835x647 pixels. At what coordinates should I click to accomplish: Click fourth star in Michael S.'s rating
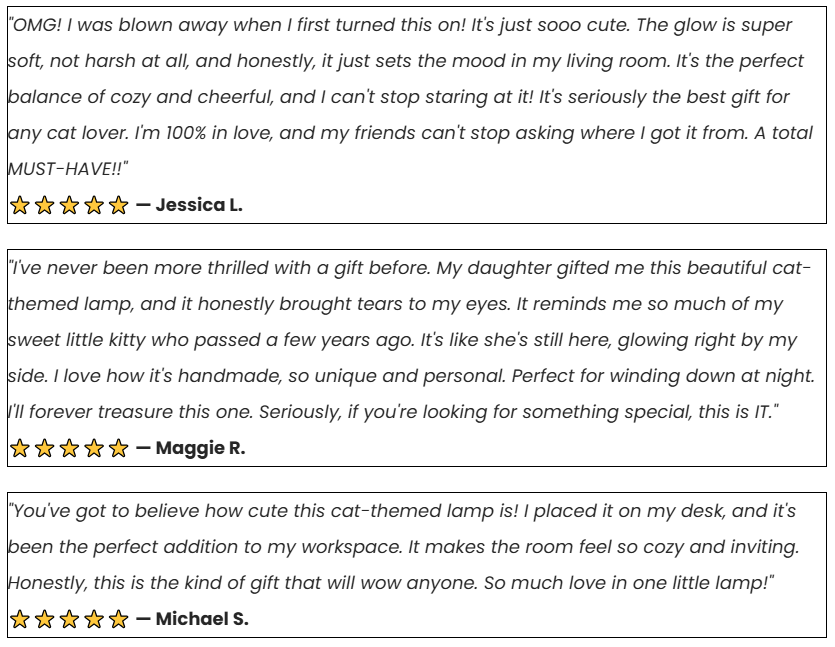tap(94, 620)
